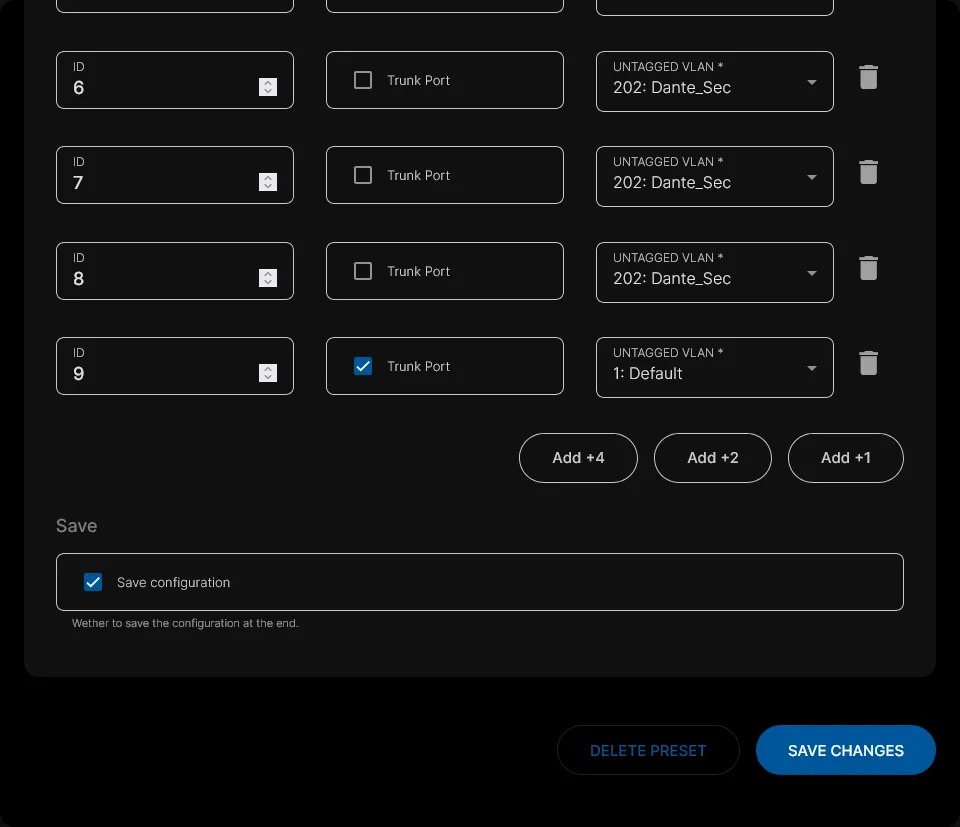960x827 pixels.
Task: Add one port with Add +1
Action: [845, 458]
